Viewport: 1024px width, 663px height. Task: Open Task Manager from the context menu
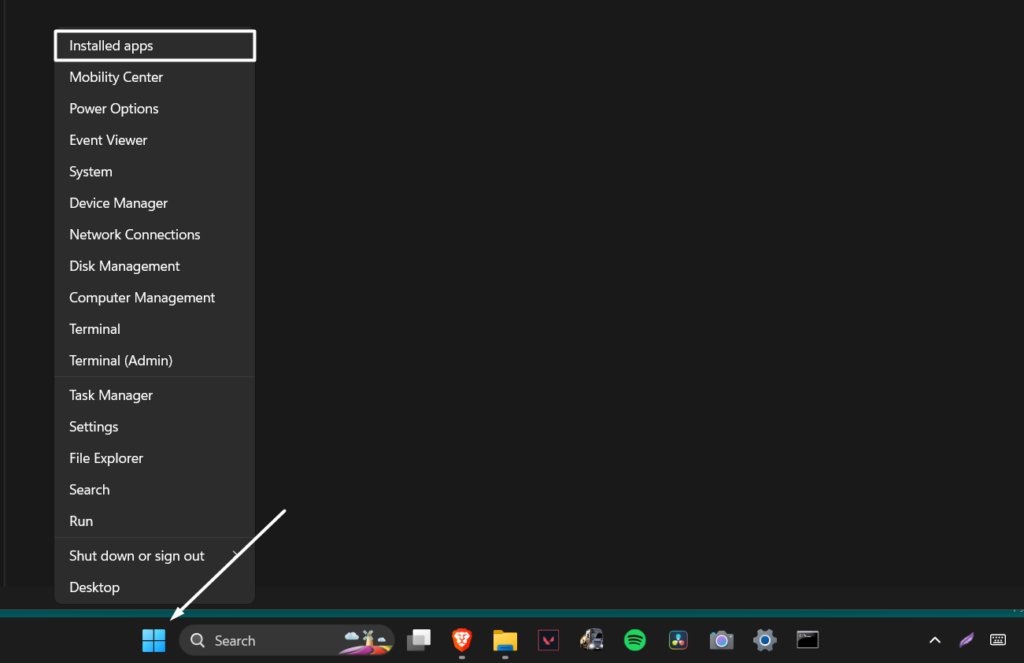[x=111, y=395]
